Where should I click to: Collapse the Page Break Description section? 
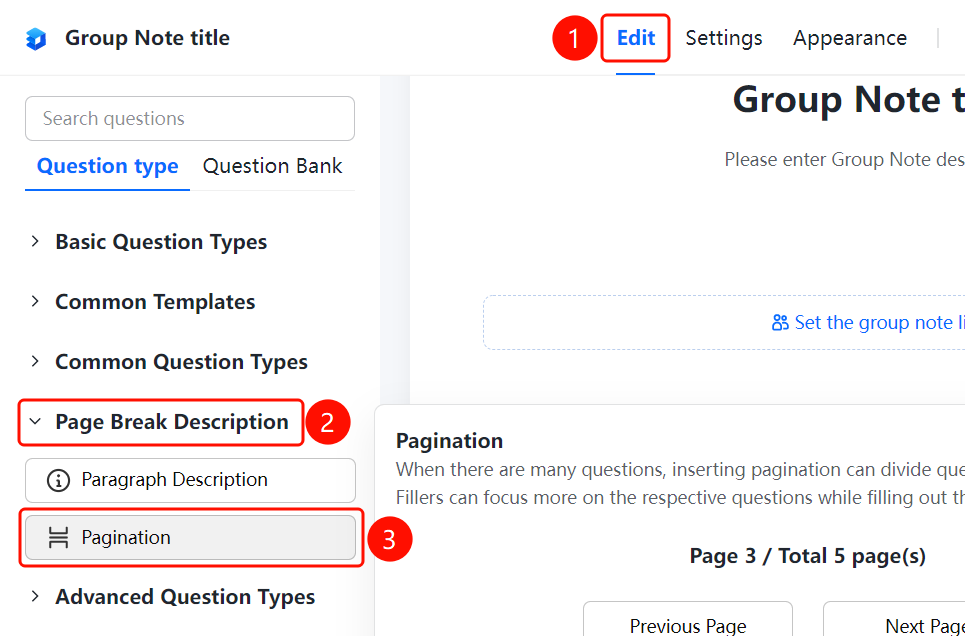pyautogui.click(x=35, y=422)
